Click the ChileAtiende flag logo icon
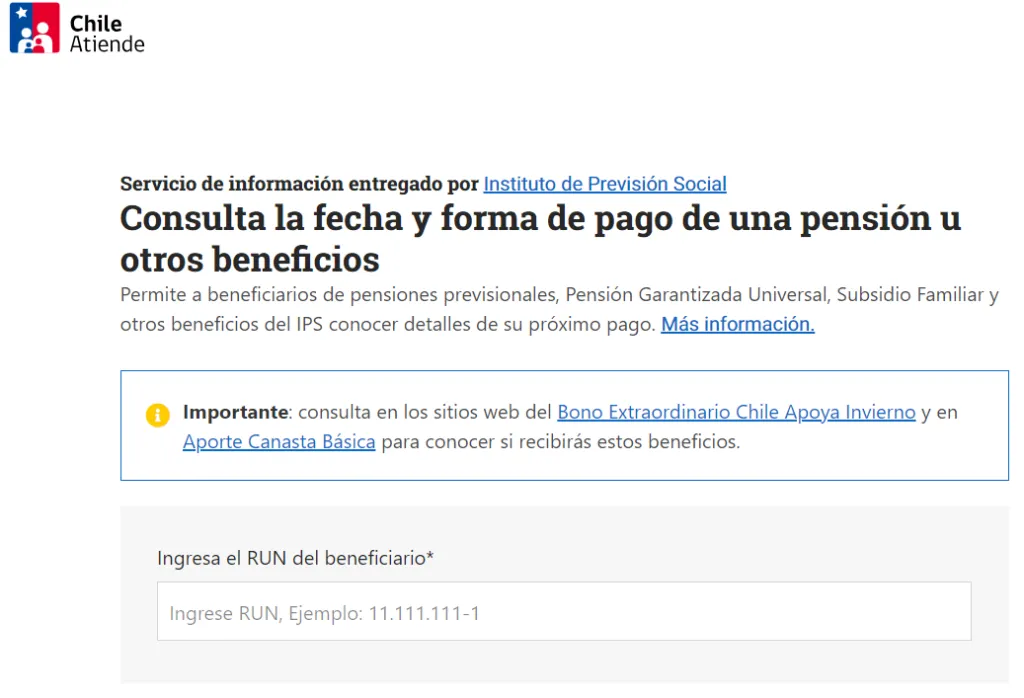 [34, 27]
